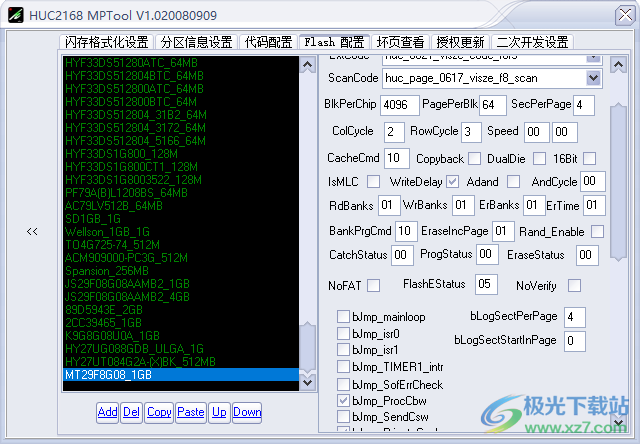The image size is (640, 444).
Task: Check bJmp_mainloop option
Action: point(343,316)
